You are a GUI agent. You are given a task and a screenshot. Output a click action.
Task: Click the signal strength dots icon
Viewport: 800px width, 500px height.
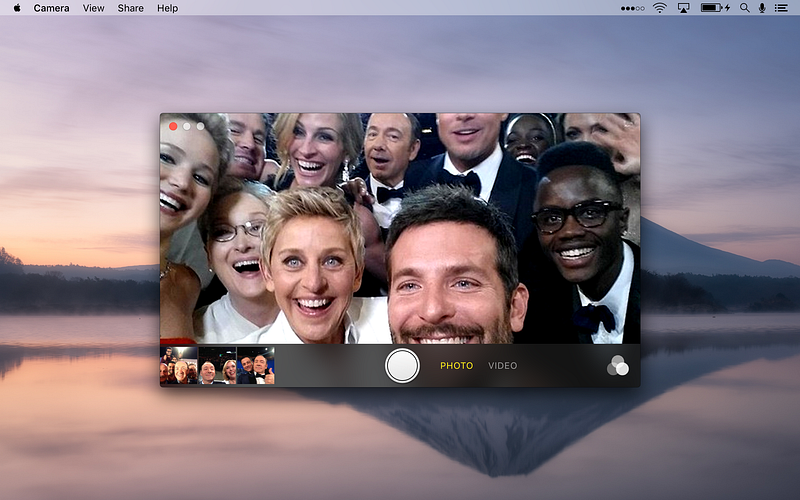632,8
